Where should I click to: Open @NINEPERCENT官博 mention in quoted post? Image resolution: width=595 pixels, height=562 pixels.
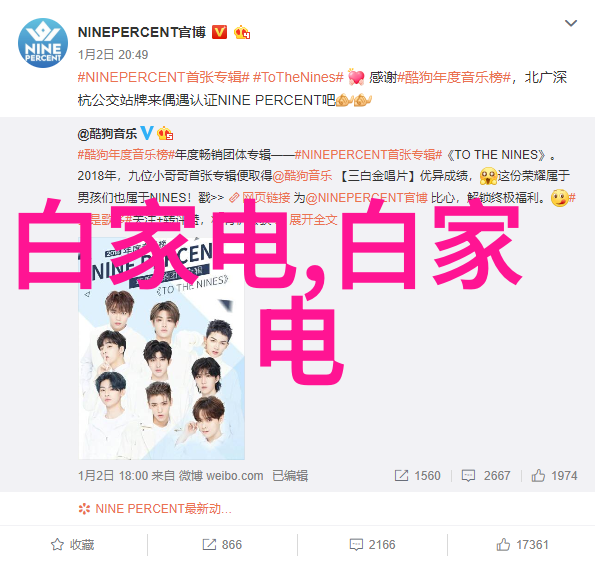pos(367,198)
